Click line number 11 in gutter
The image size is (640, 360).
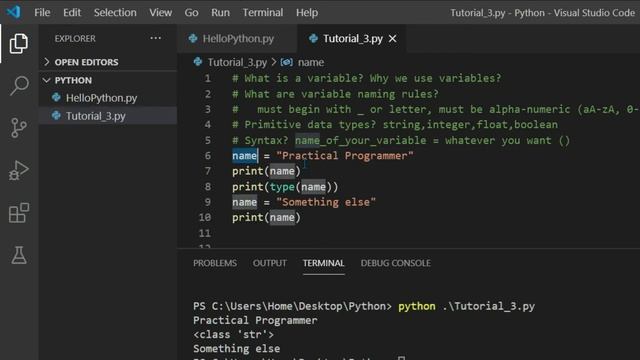click(204, 233)
